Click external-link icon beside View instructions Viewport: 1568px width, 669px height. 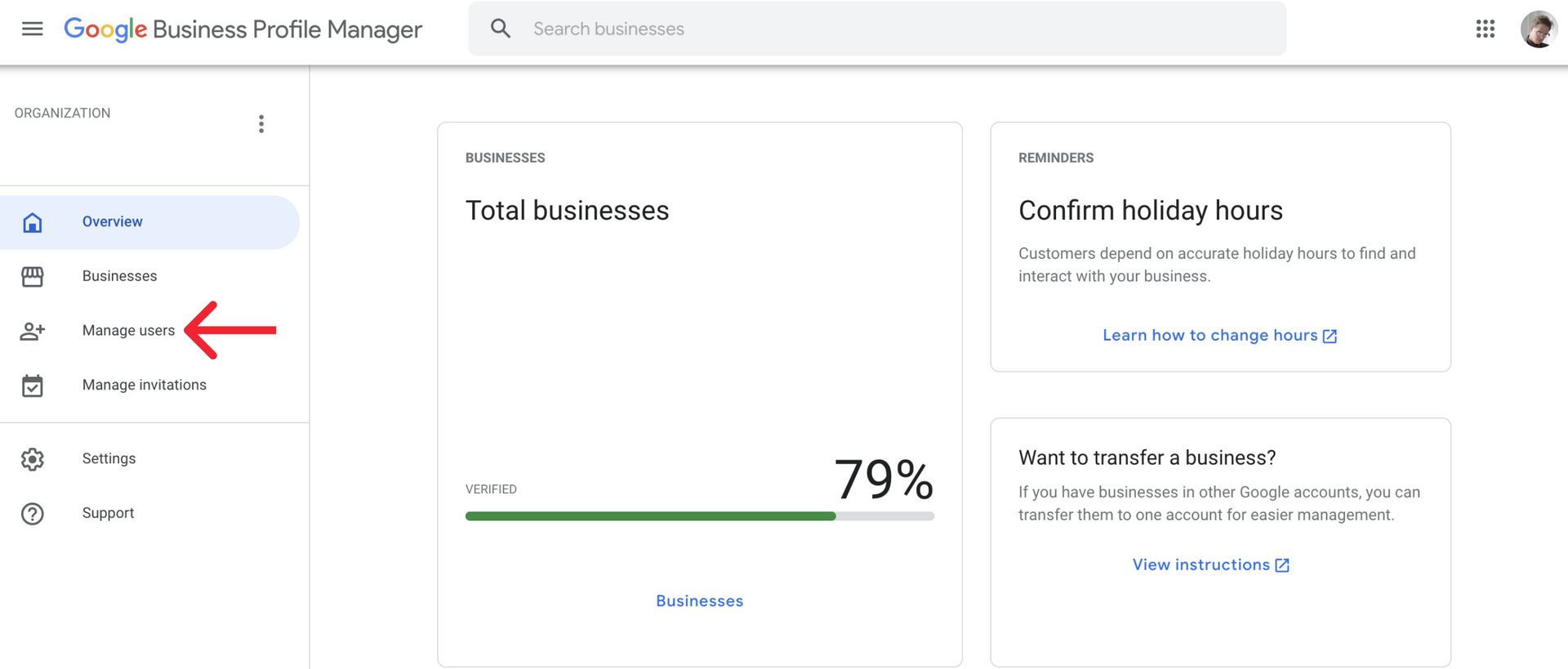[1282, 565]
